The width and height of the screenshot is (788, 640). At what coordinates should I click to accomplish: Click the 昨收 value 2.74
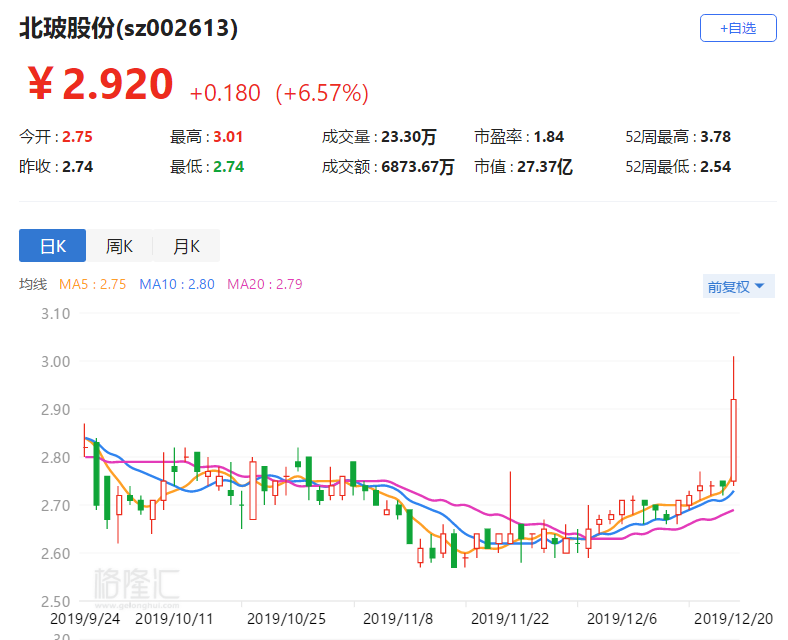point(77,167)
